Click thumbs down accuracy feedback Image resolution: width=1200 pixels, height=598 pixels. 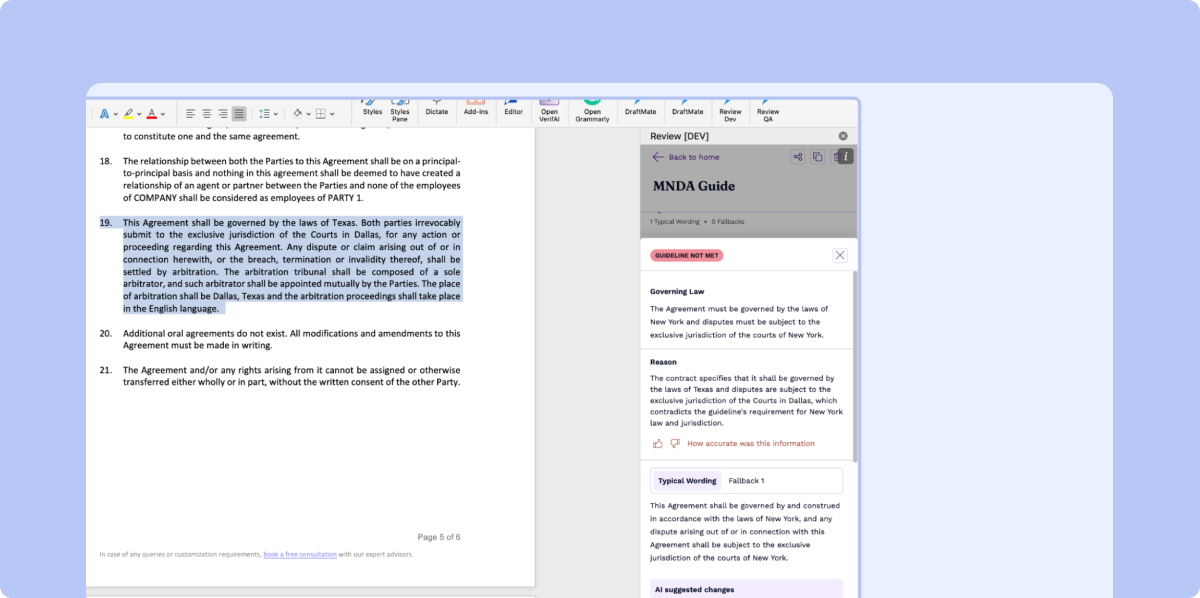675,443
